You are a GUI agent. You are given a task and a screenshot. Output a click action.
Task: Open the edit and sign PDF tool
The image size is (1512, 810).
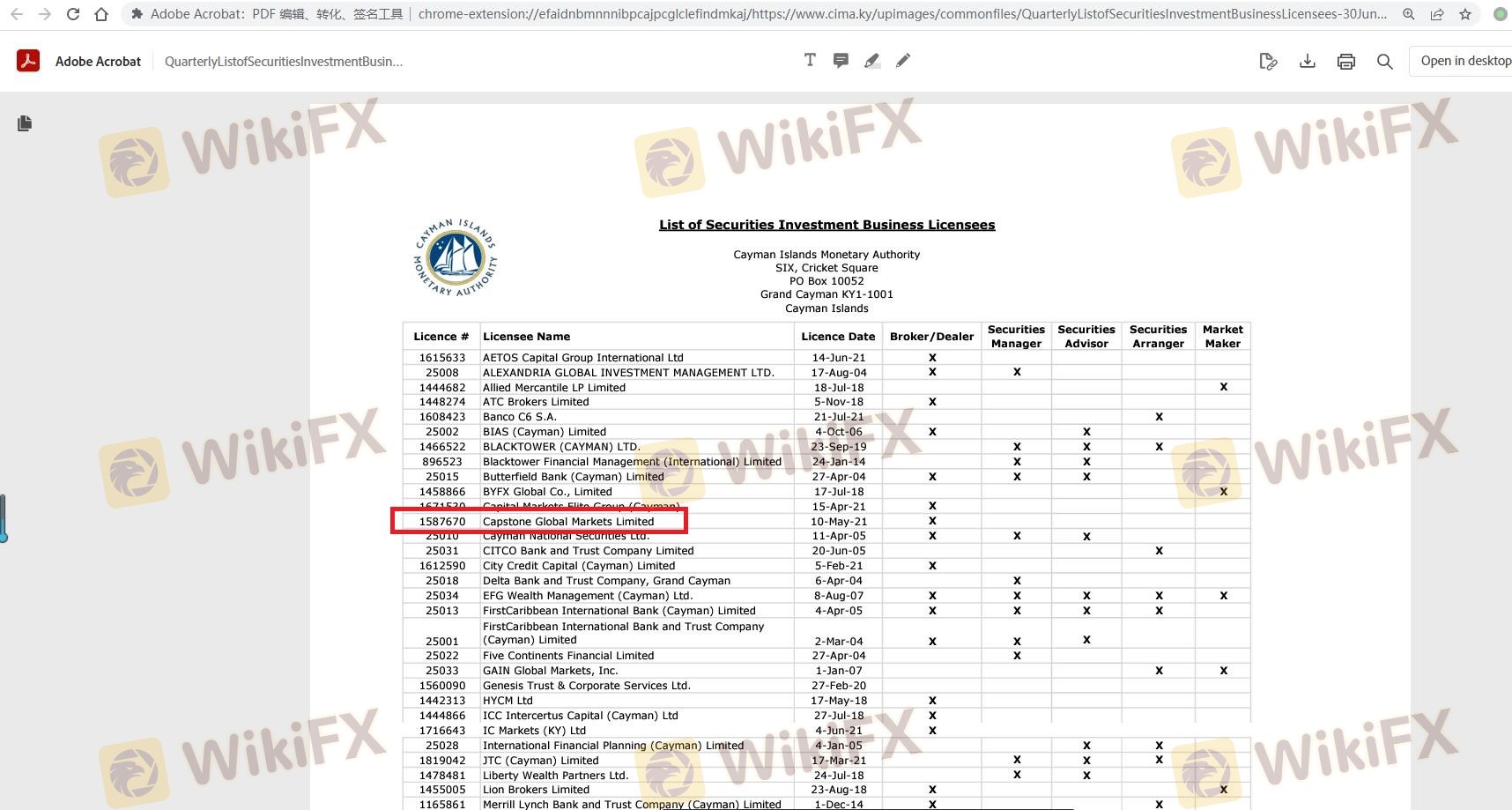(1268, 61)
